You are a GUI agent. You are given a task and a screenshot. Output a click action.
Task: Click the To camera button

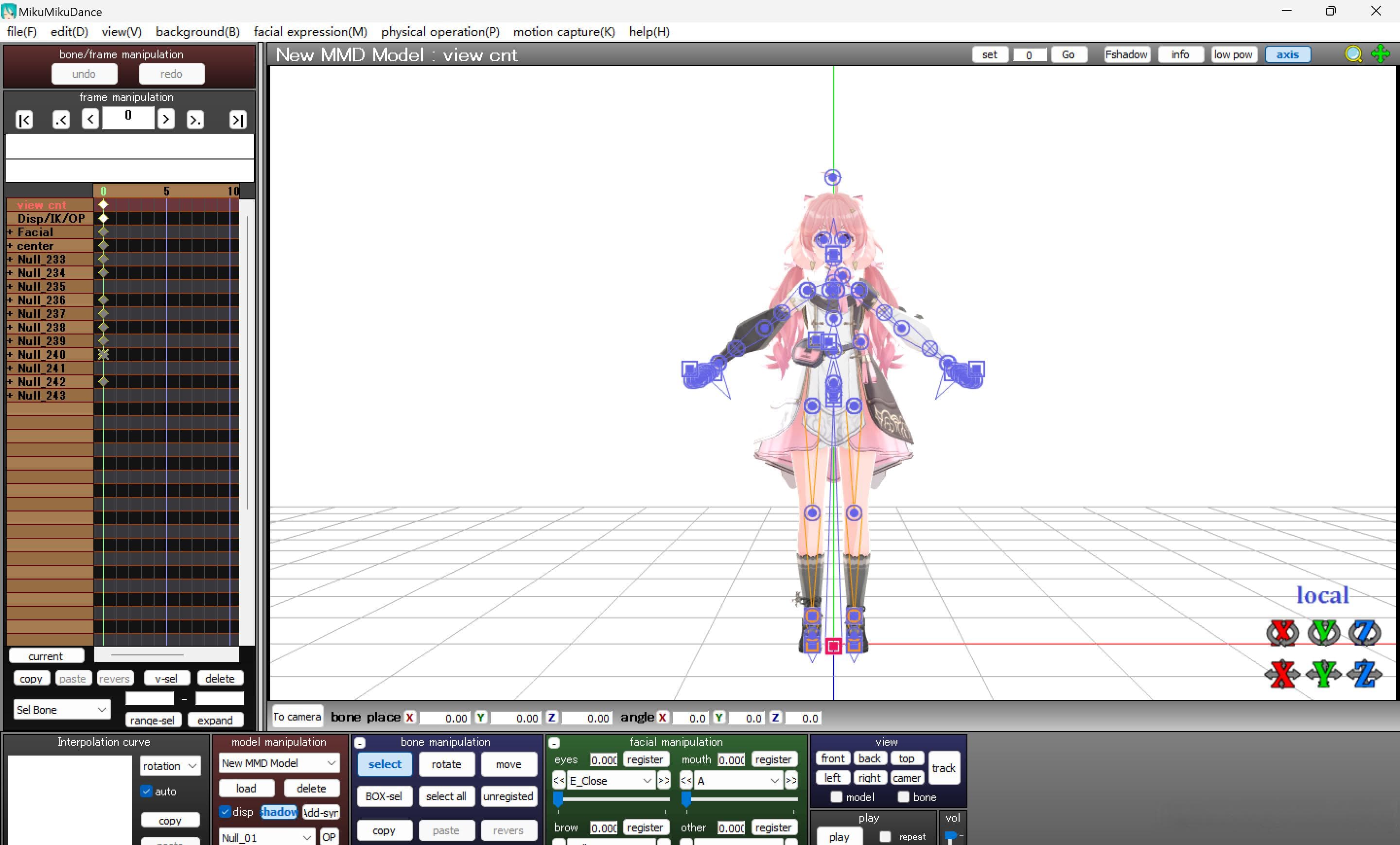[297, 717]
